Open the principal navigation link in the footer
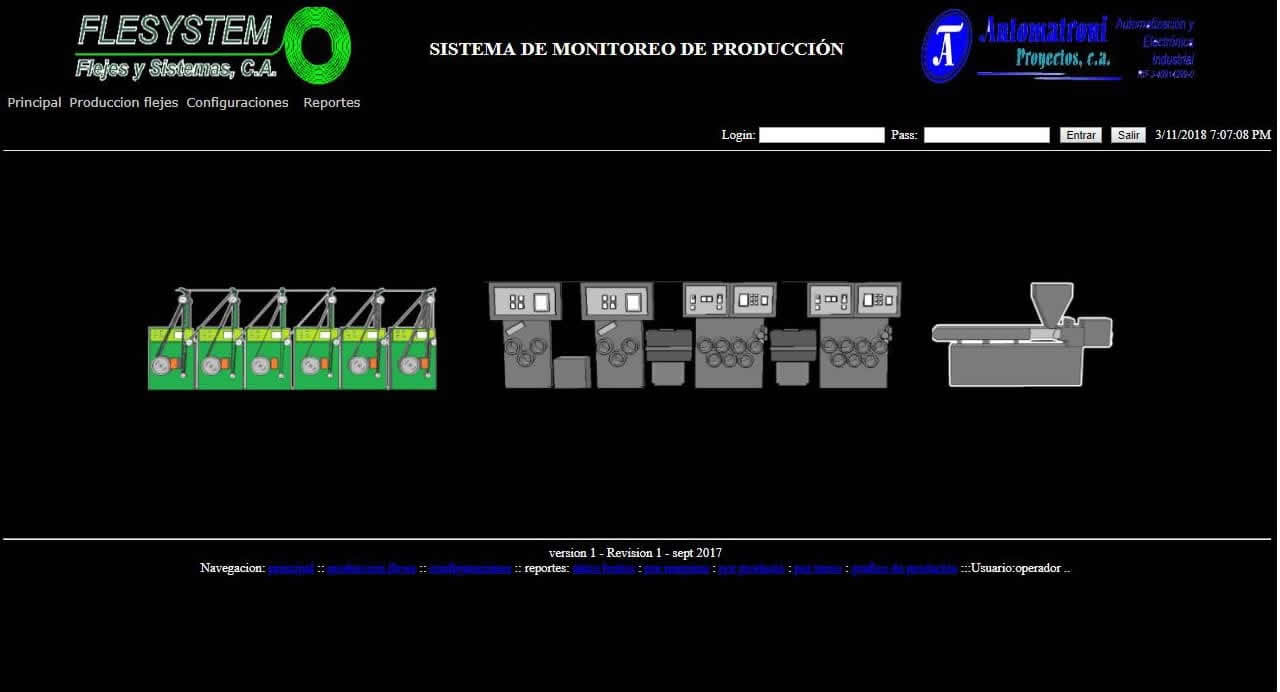The image size is (1280, 692). click(x=290, y=567)
